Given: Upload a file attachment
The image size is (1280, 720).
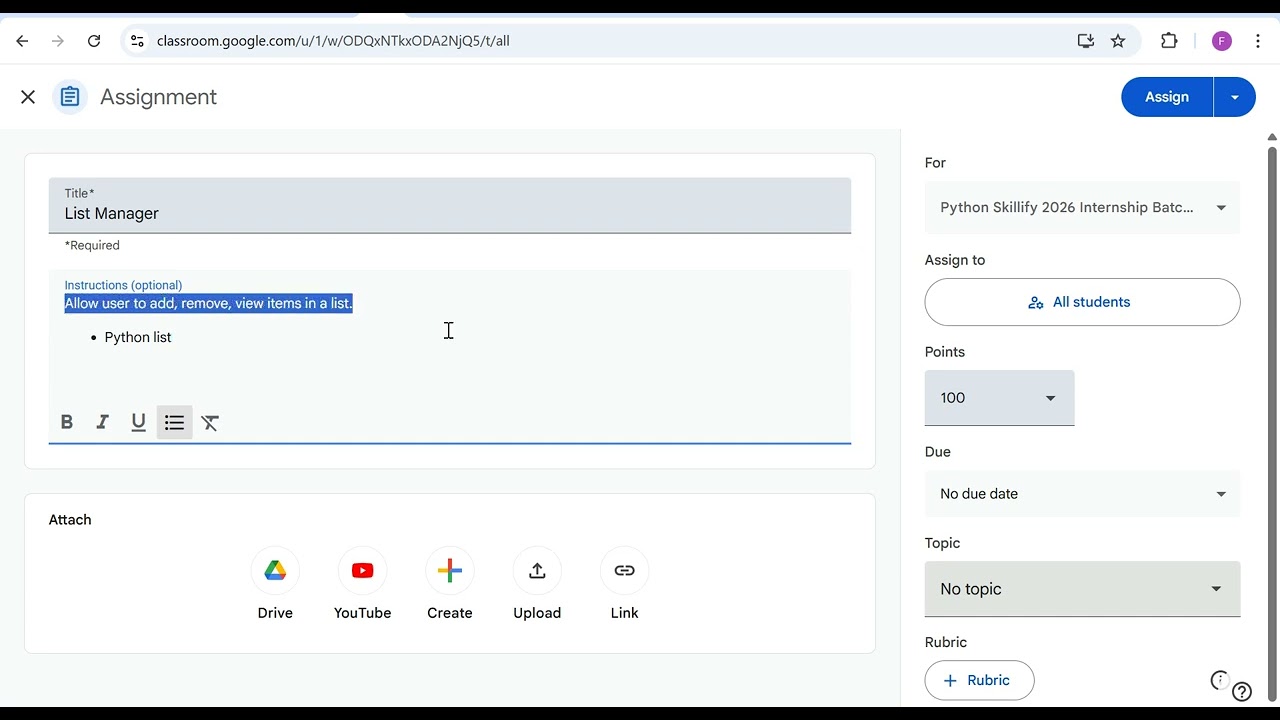Looking at the screenshot, I should click(537, 571).
